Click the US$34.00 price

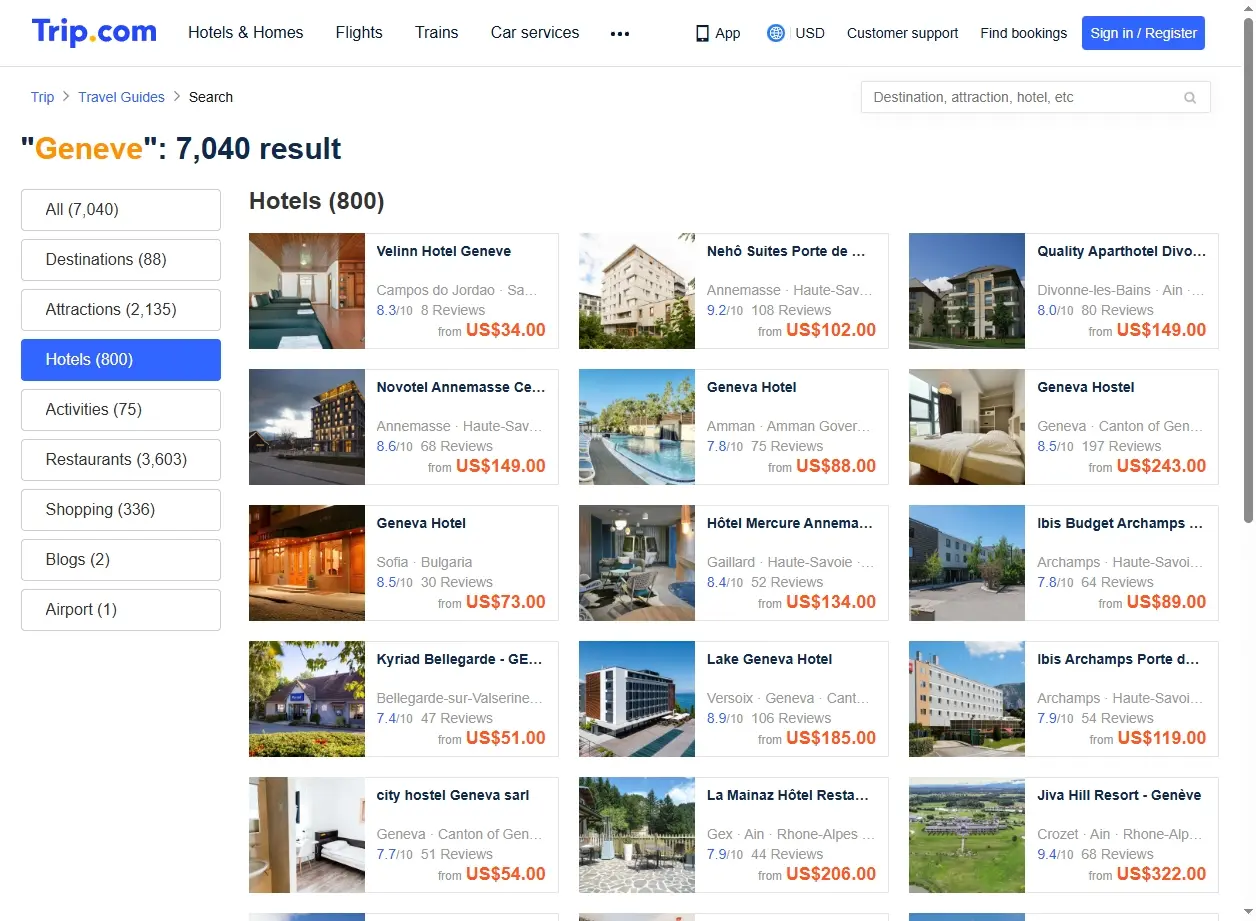(x=506, y=330)
